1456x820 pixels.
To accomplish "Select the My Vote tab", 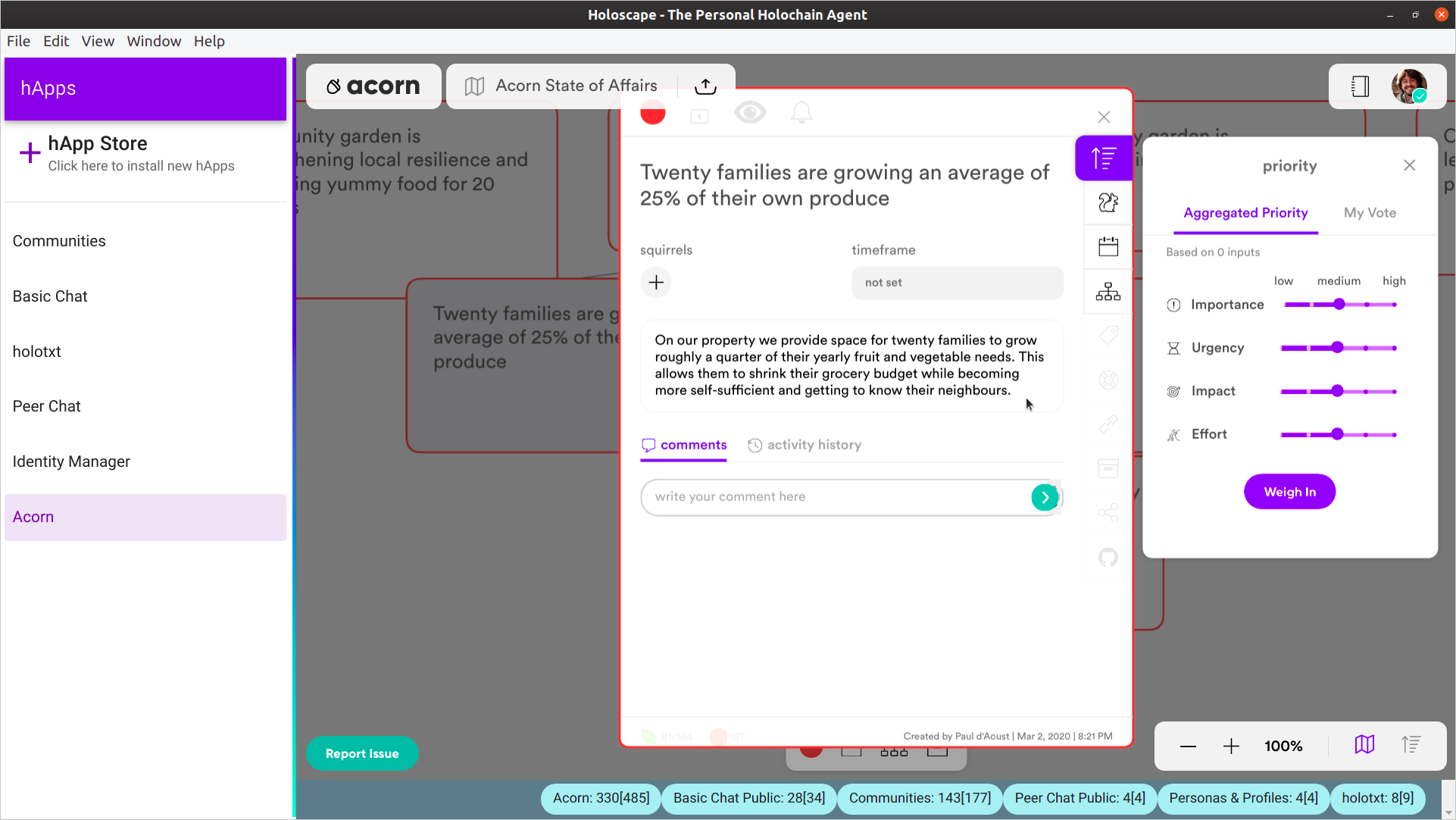I will (x=1370, y=213).
